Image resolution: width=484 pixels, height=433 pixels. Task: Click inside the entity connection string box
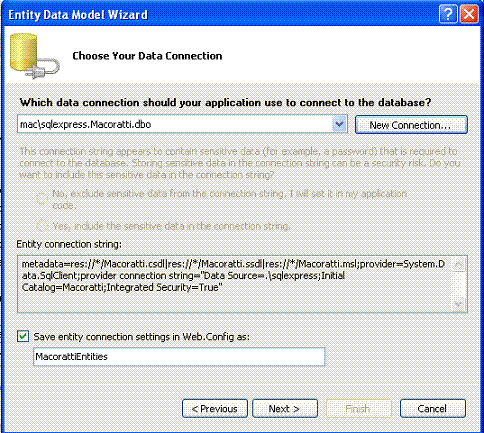point(233,284)
